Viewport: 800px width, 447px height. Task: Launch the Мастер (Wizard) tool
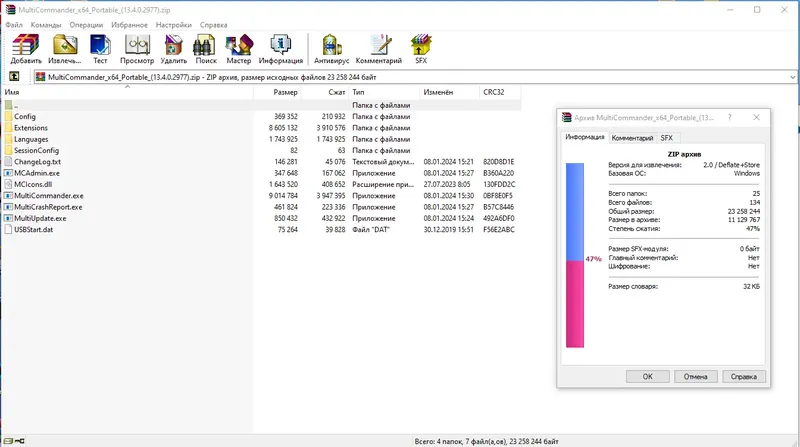(x=239, y=45)
